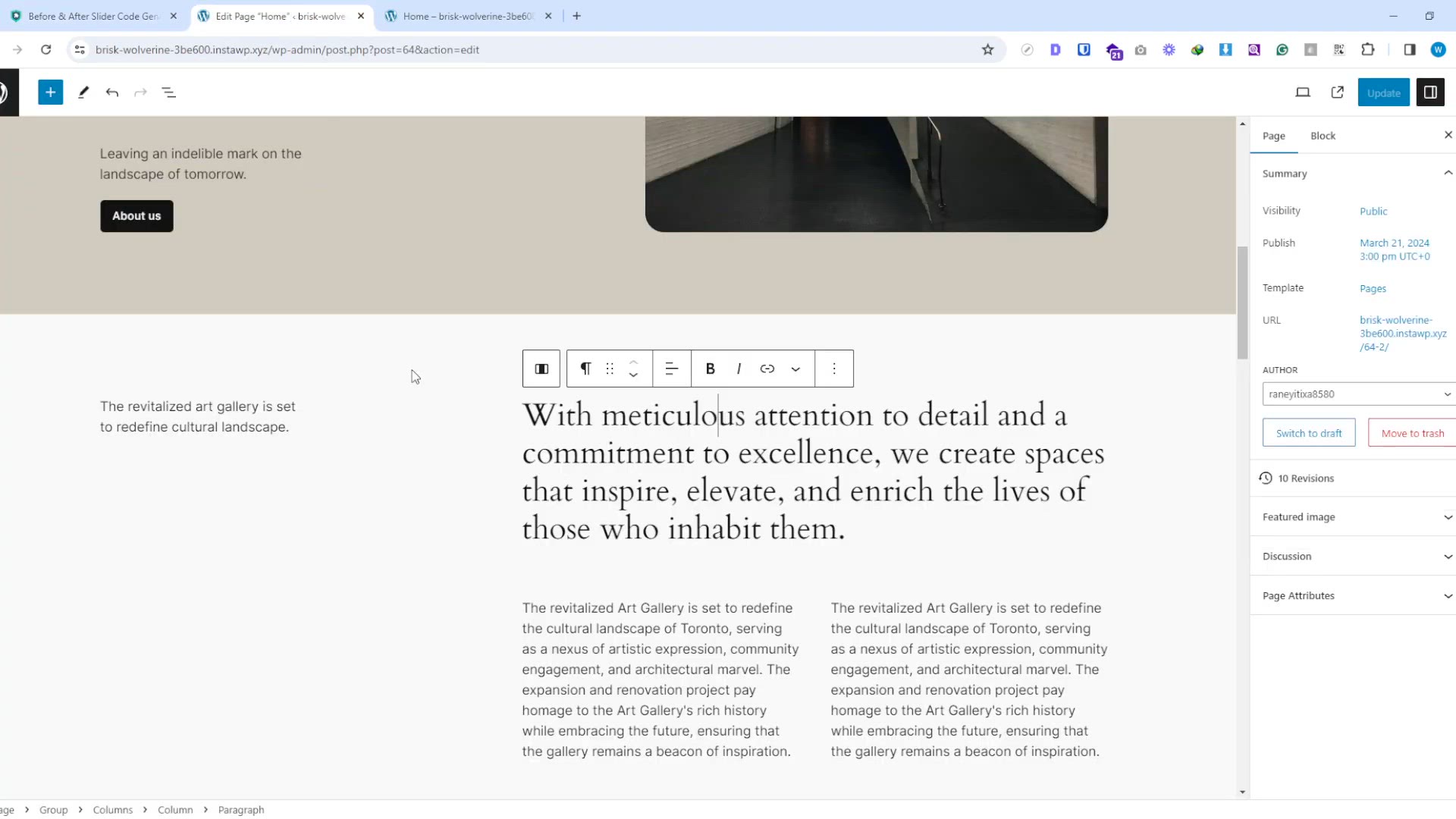Screen dimensions: 1456x819
Task: Select Columns in the block breadcrumb
Action: coord(113,810)
